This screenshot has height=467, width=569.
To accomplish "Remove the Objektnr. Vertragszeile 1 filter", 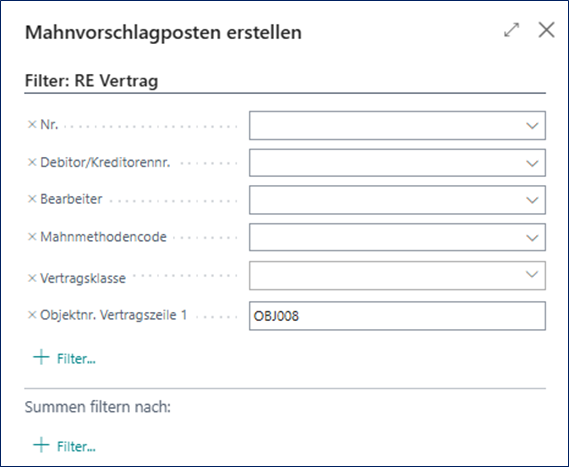I will tap(32, 315).
